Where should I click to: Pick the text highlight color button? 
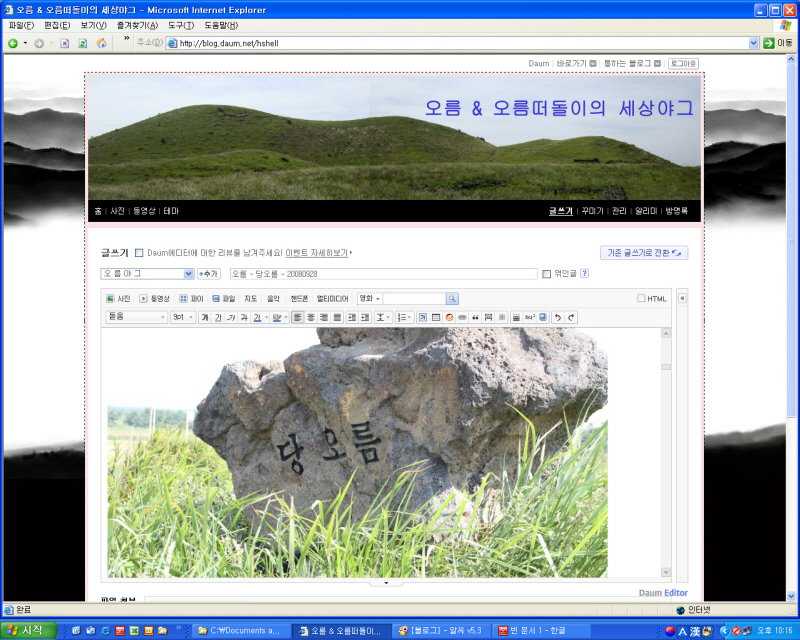pos(277,317)
